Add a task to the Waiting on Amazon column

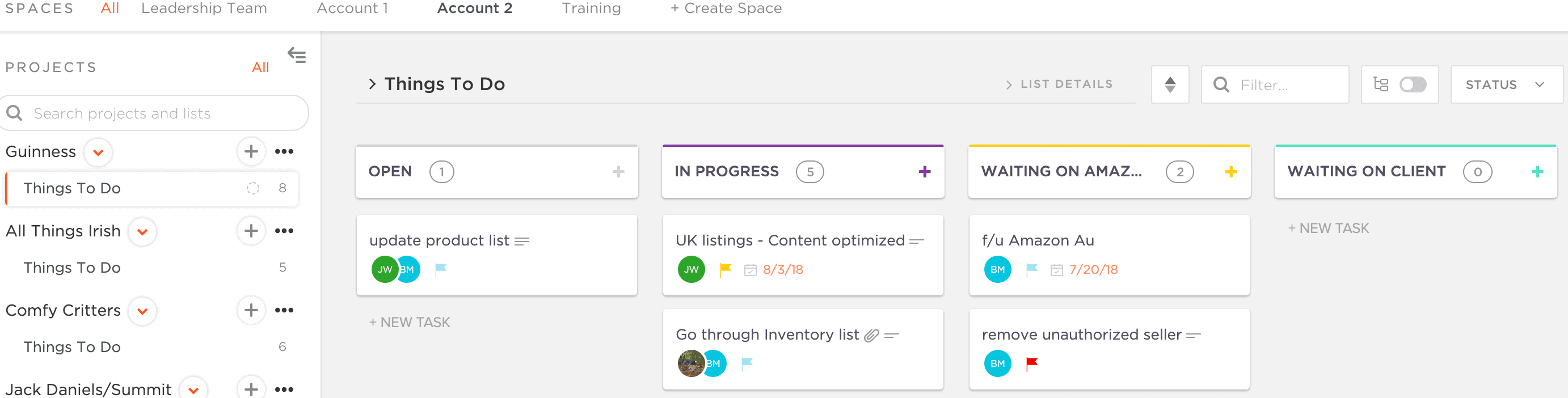(1230, 172)
